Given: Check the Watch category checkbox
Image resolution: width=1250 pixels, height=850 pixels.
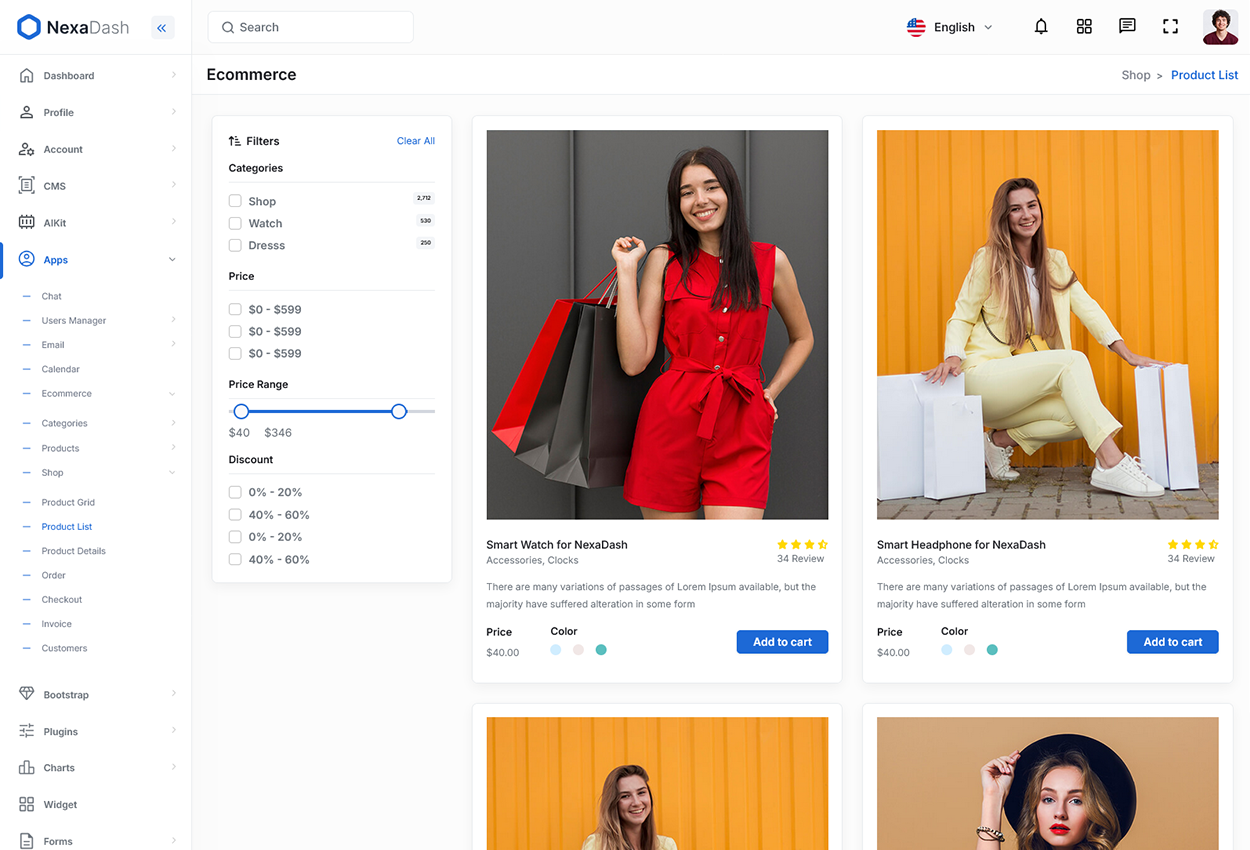Looking at the screenshot, I should coord(235,223).
